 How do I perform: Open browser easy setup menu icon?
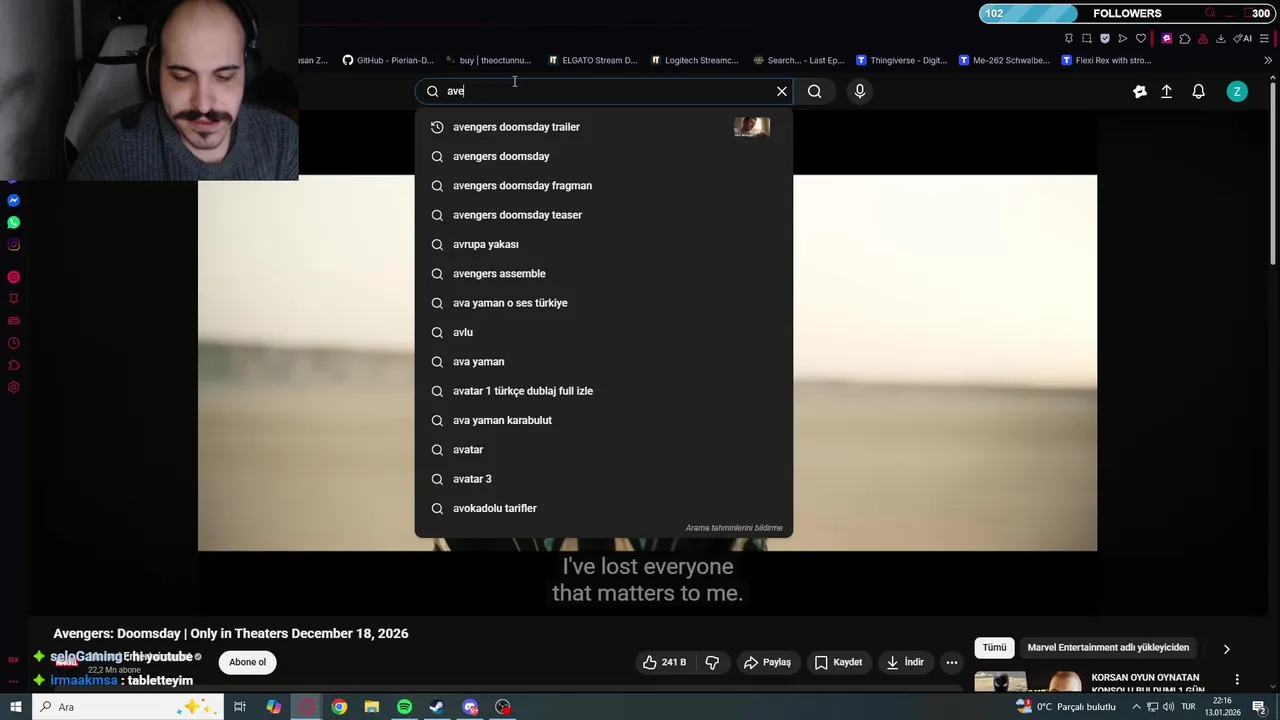(1265, 38)
